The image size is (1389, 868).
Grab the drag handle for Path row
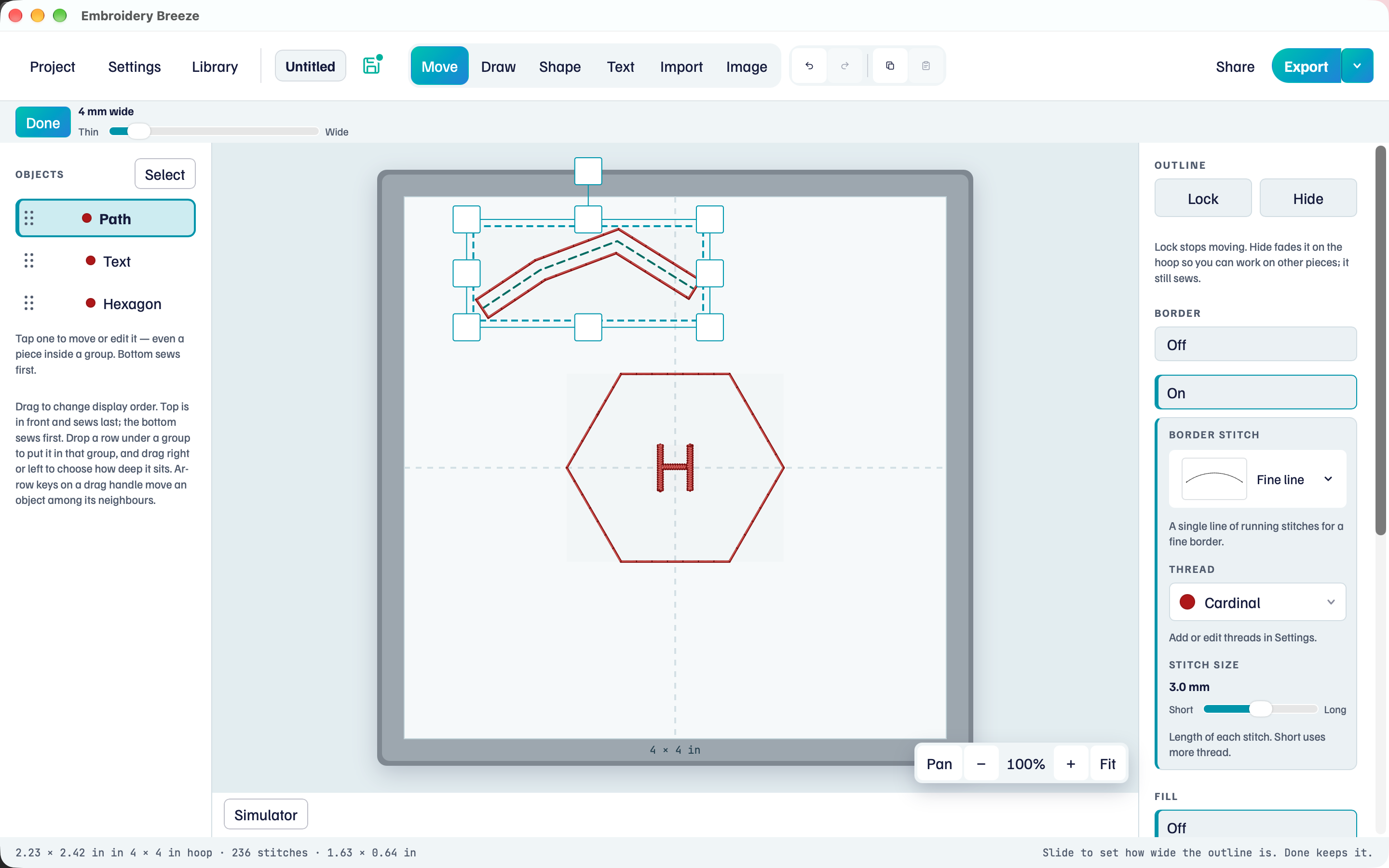point(29,218)
